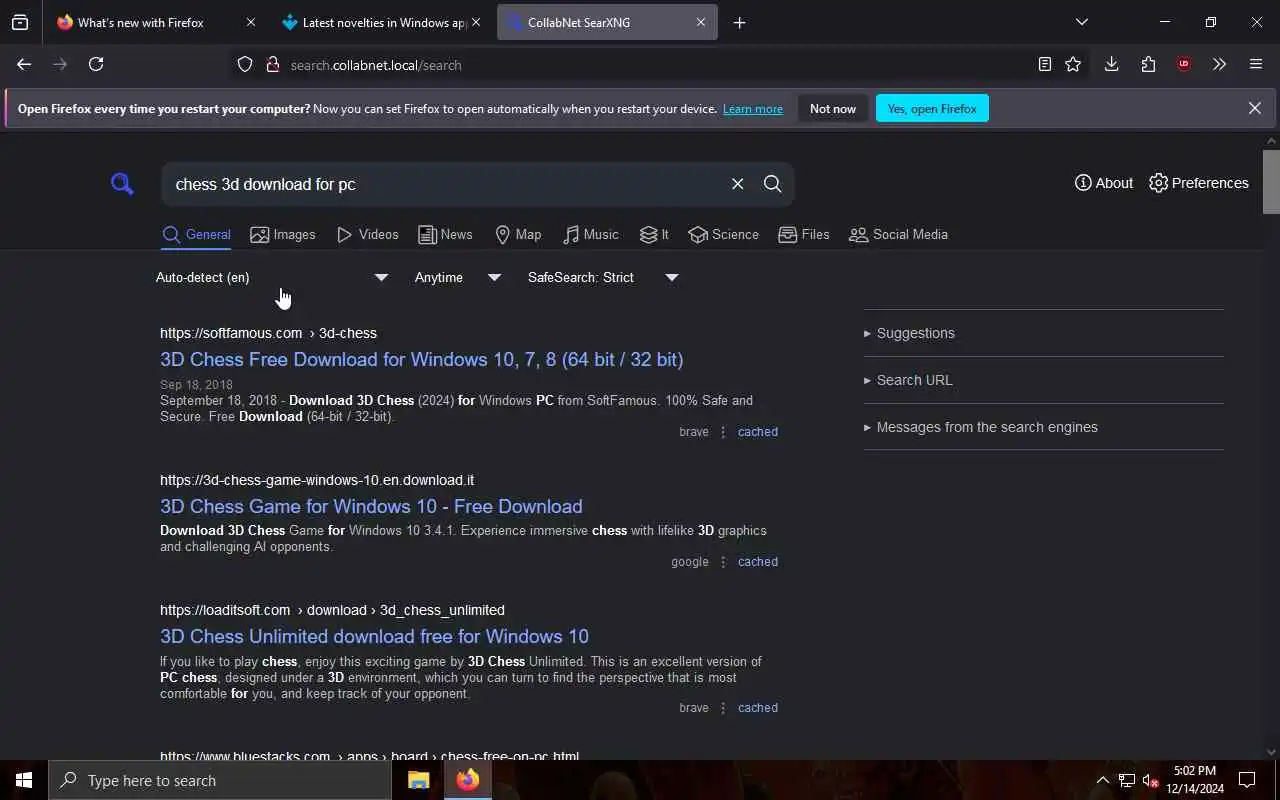1280x800 pixels.
Task: Open the Extensions menu
Action: pos(1148,64)
